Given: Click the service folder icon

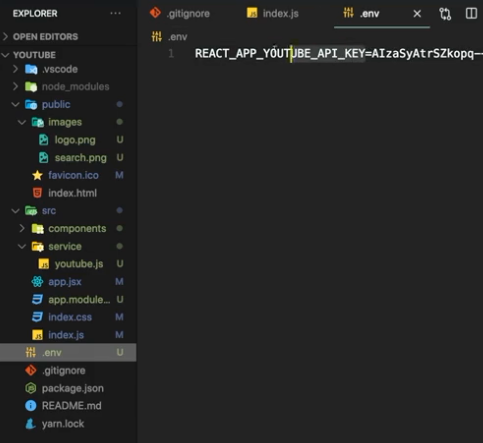Looking at the screenshot, I should (38, 246).
